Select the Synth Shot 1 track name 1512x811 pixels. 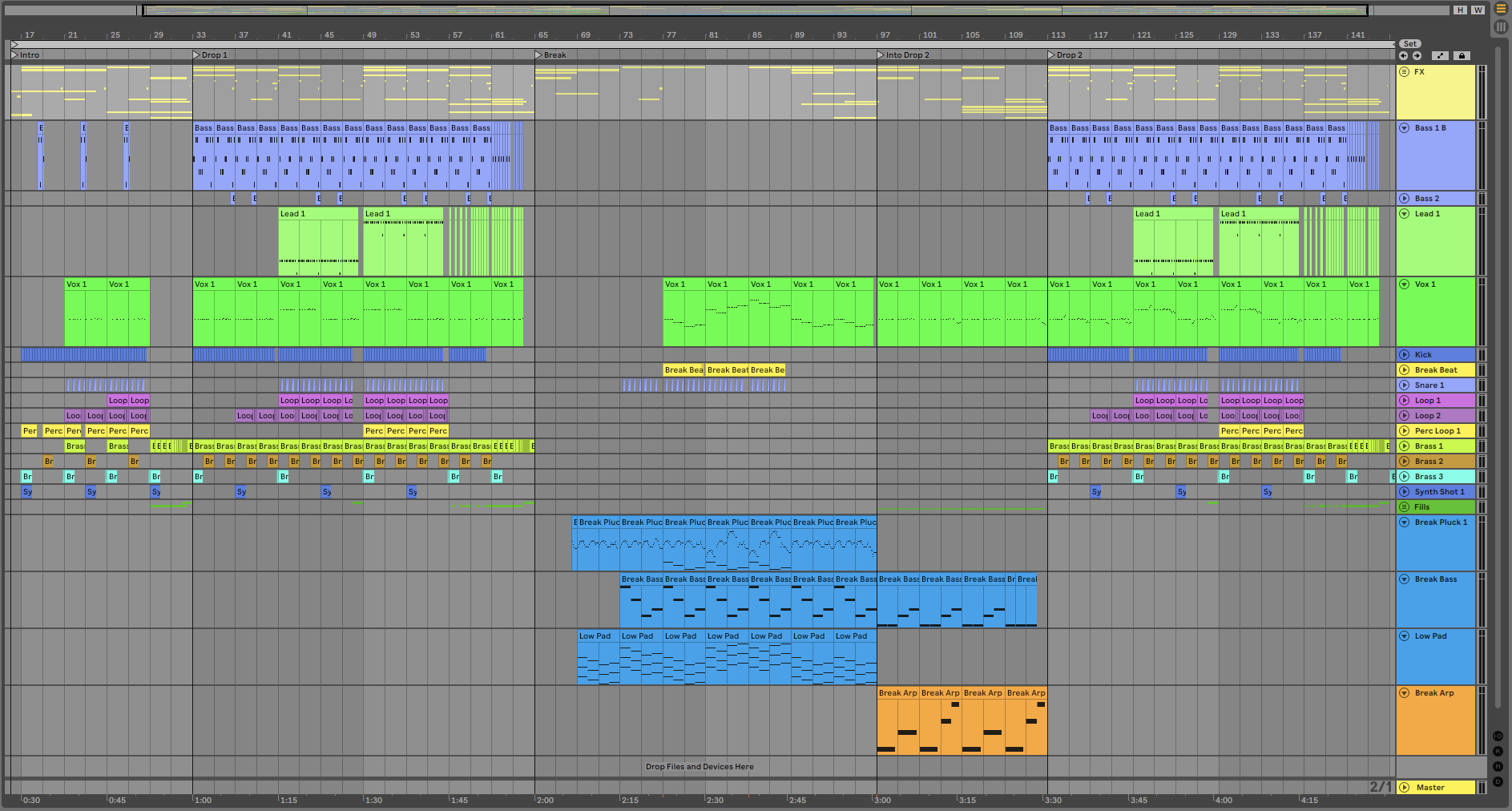pos(1439,492)
